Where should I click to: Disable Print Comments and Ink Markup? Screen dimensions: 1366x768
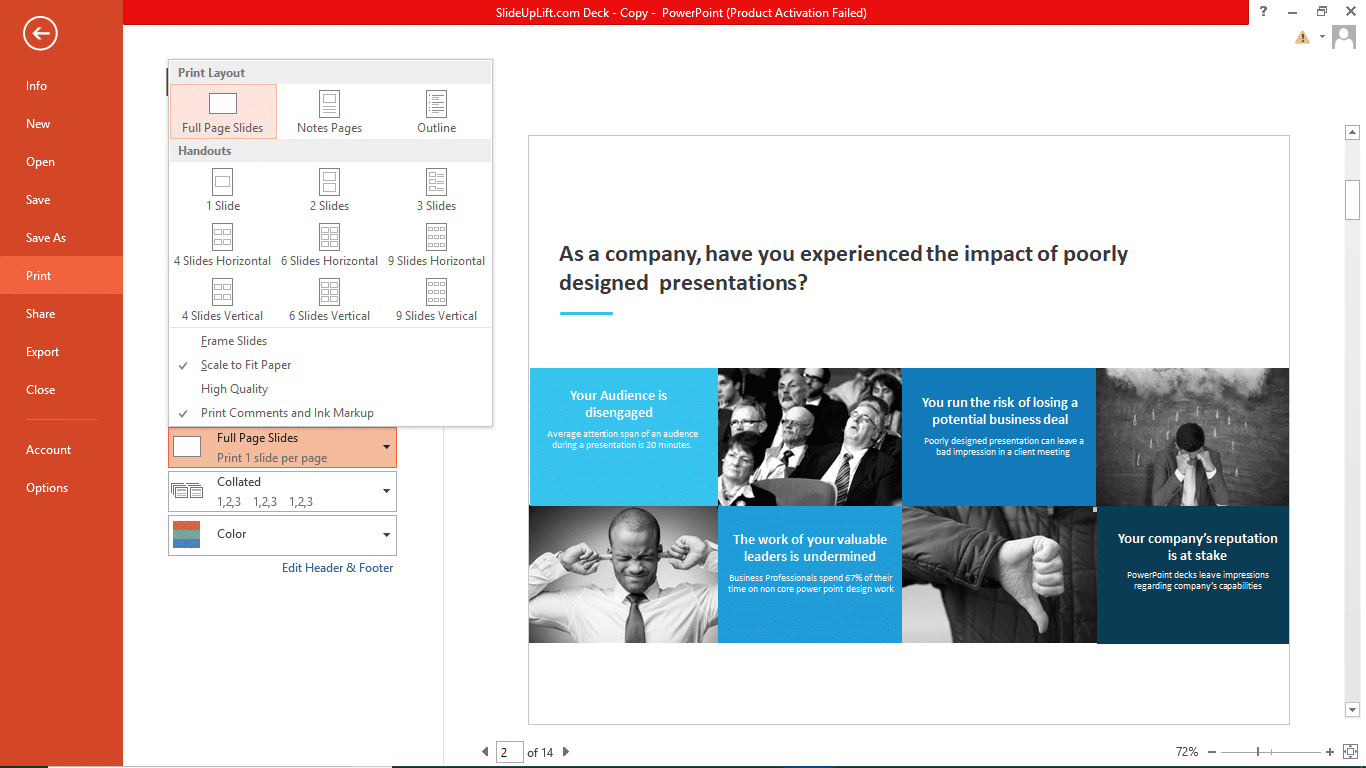click(x=287, y=413)
